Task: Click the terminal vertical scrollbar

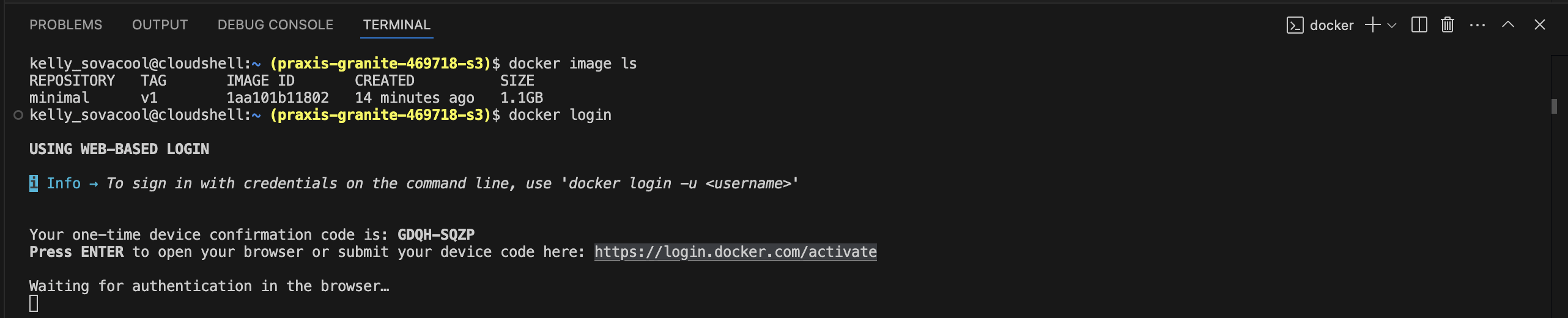Action: click(x=1559, y=183)
